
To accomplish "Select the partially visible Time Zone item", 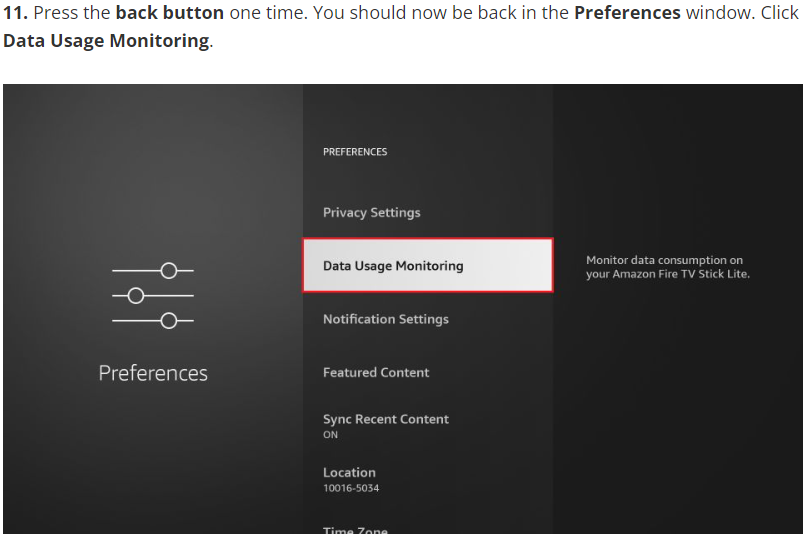I will (x=355, y=531).
